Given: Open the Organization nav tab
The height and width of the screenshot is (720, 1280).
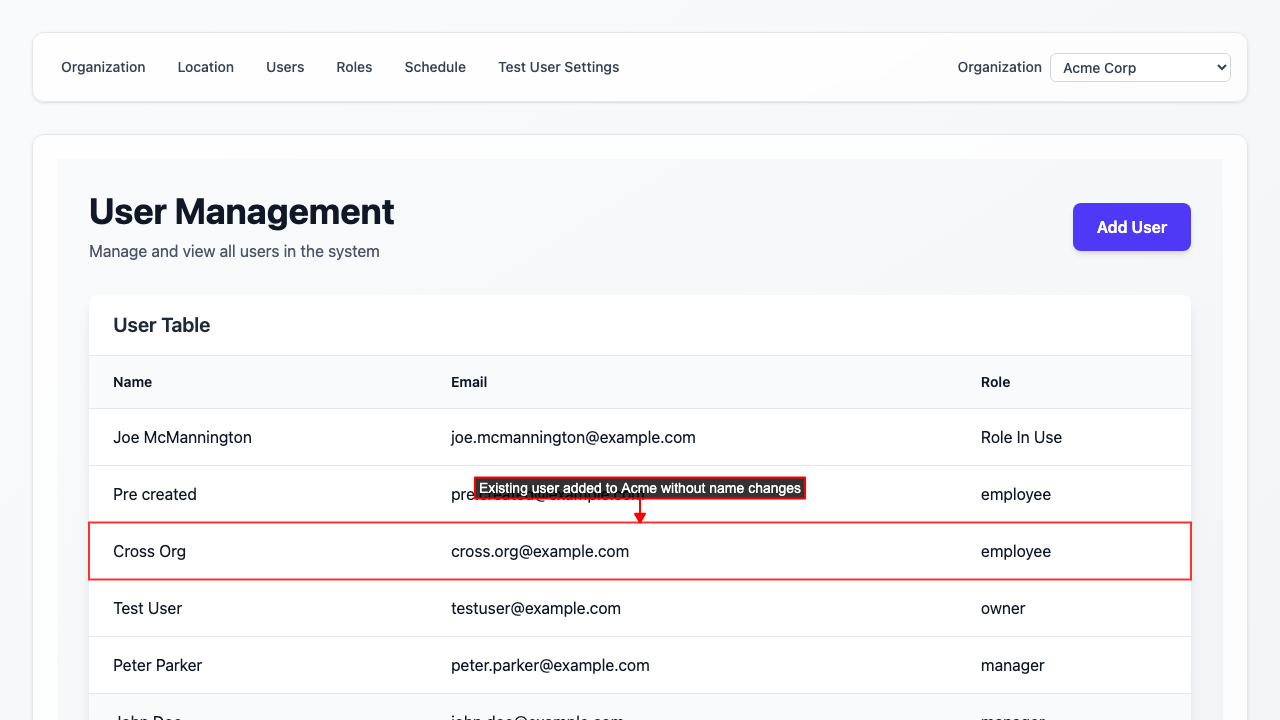Looking at the screenshot, I should pos(103,67).
